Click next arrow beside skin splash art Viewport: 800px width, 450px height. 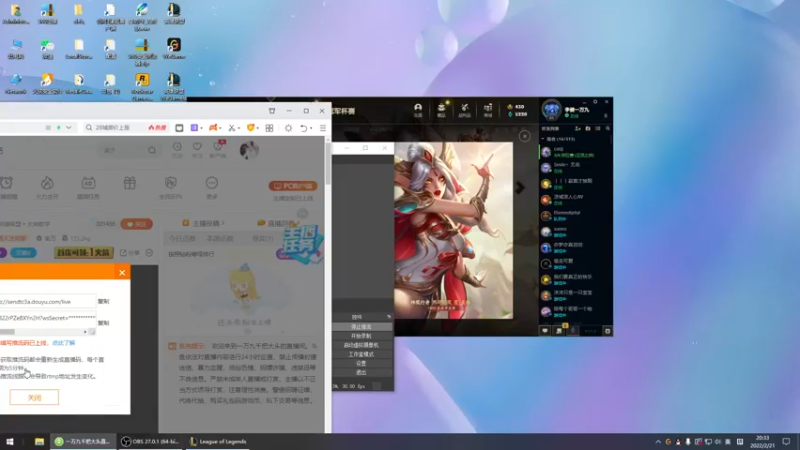(520, 187)
